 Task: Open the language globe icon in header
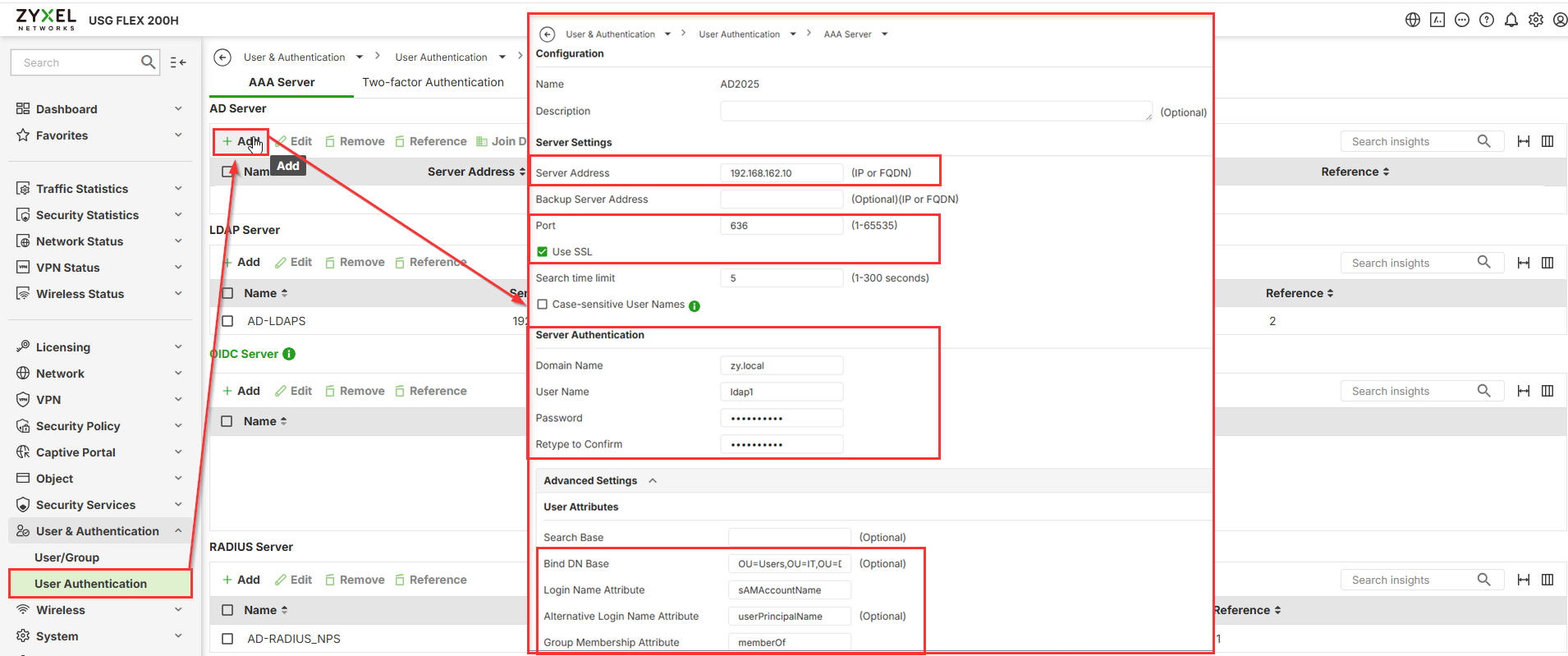(x=1413, y=20)
